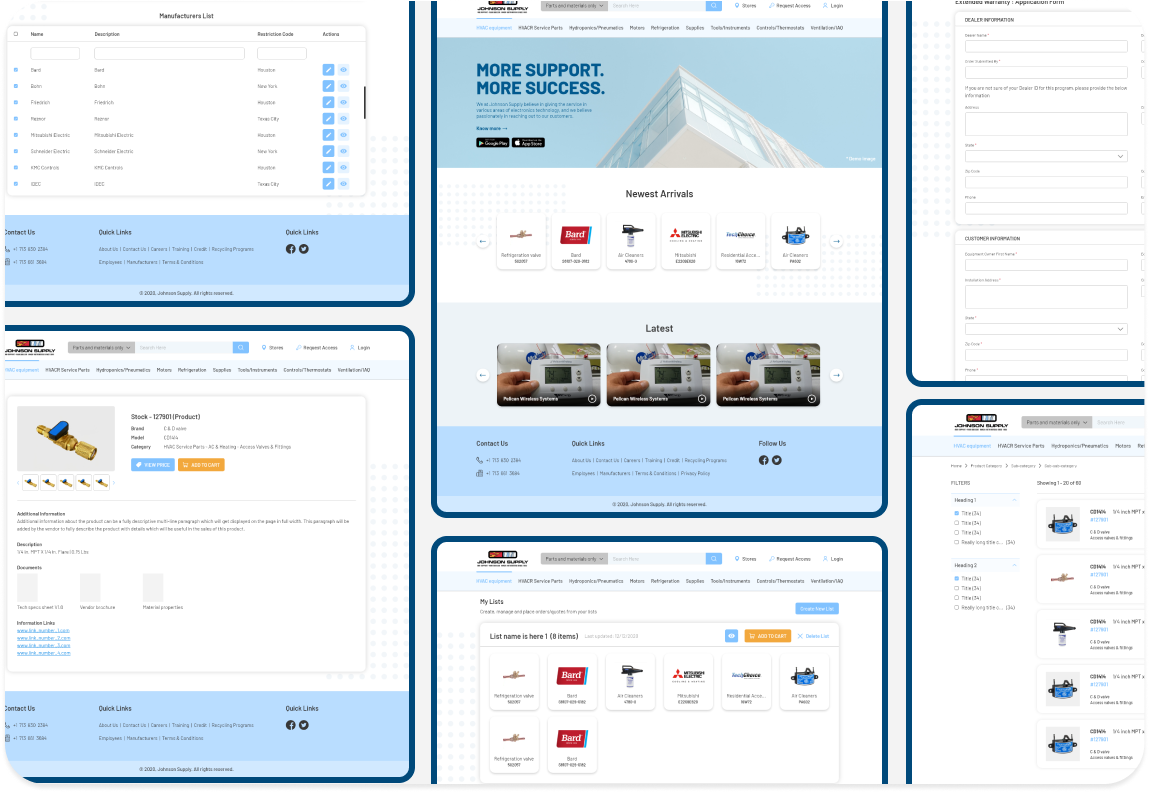Uncheck the Reznor row checkbox
Image resolution: width=1150 pixels, height=793 pixels.
[16, 118]
